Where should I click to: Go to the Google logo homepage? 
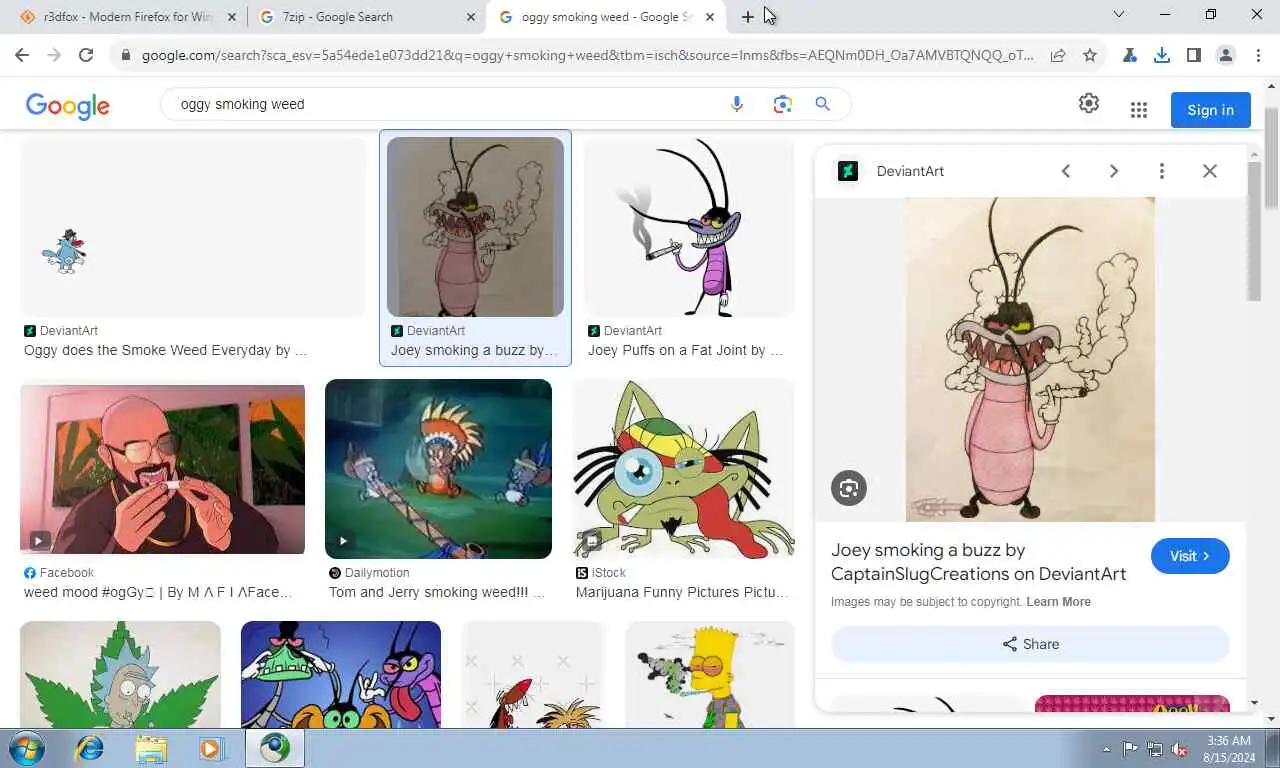point(68,106)
